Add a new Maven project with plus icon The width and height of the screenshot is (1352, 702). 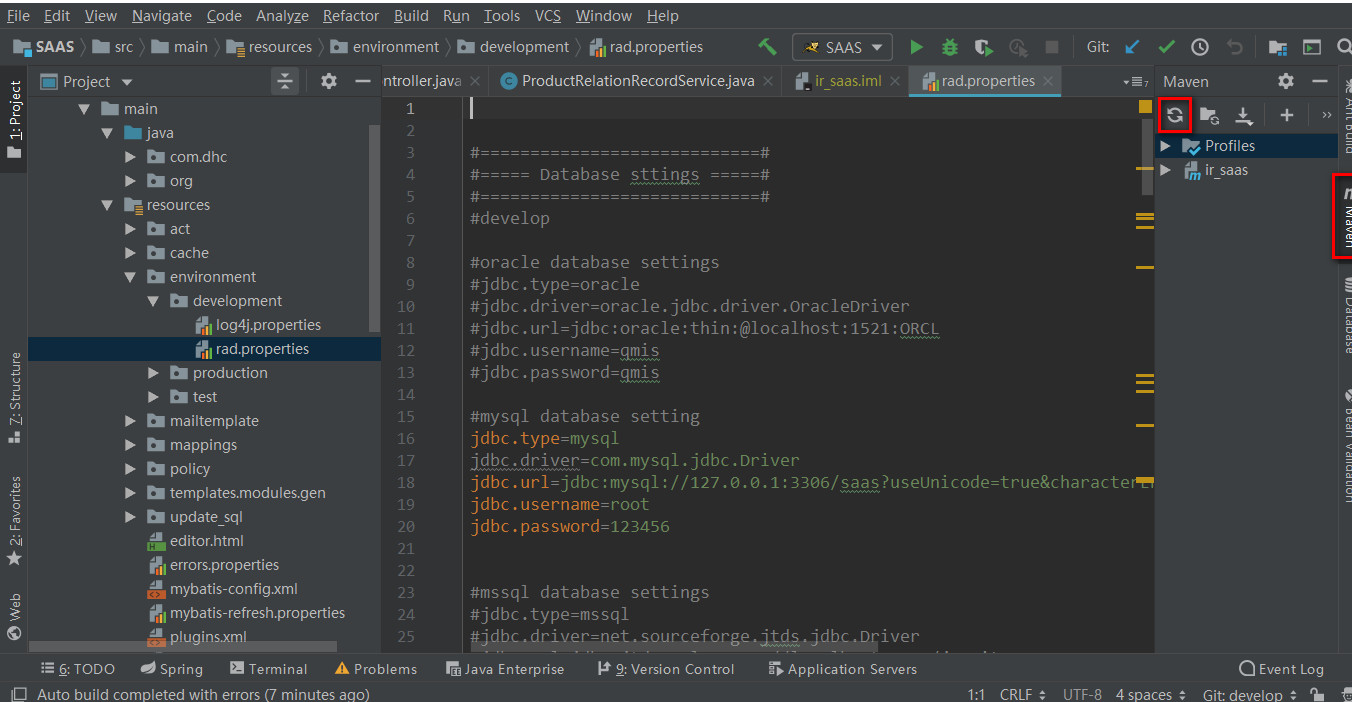1287,115
